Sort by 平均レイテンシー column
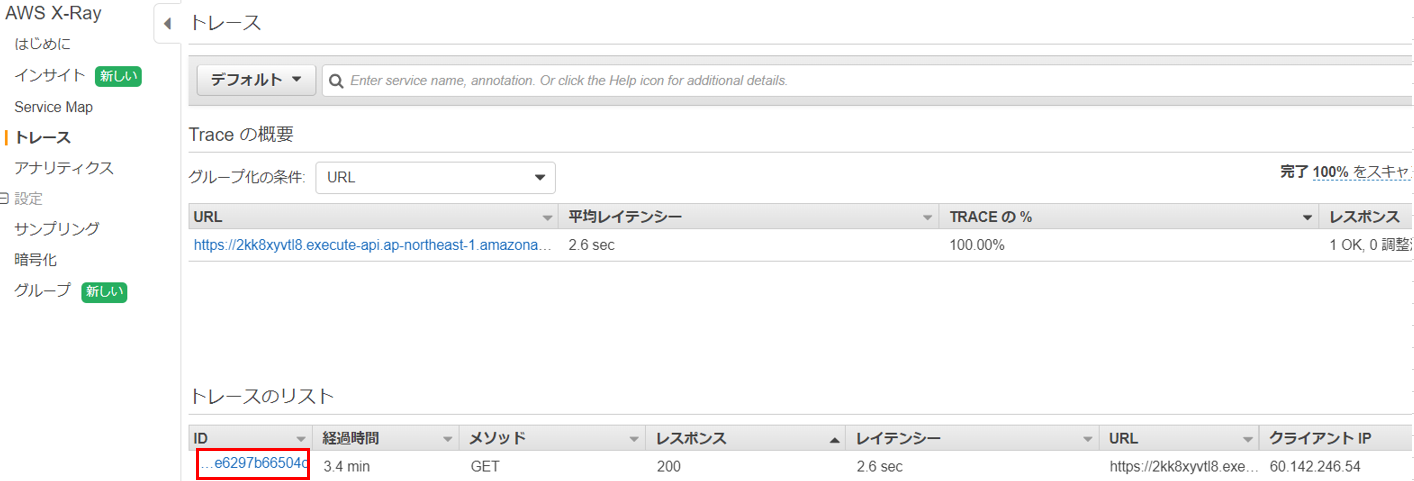This screenshot has width=1414, height=481. point(750,217)
